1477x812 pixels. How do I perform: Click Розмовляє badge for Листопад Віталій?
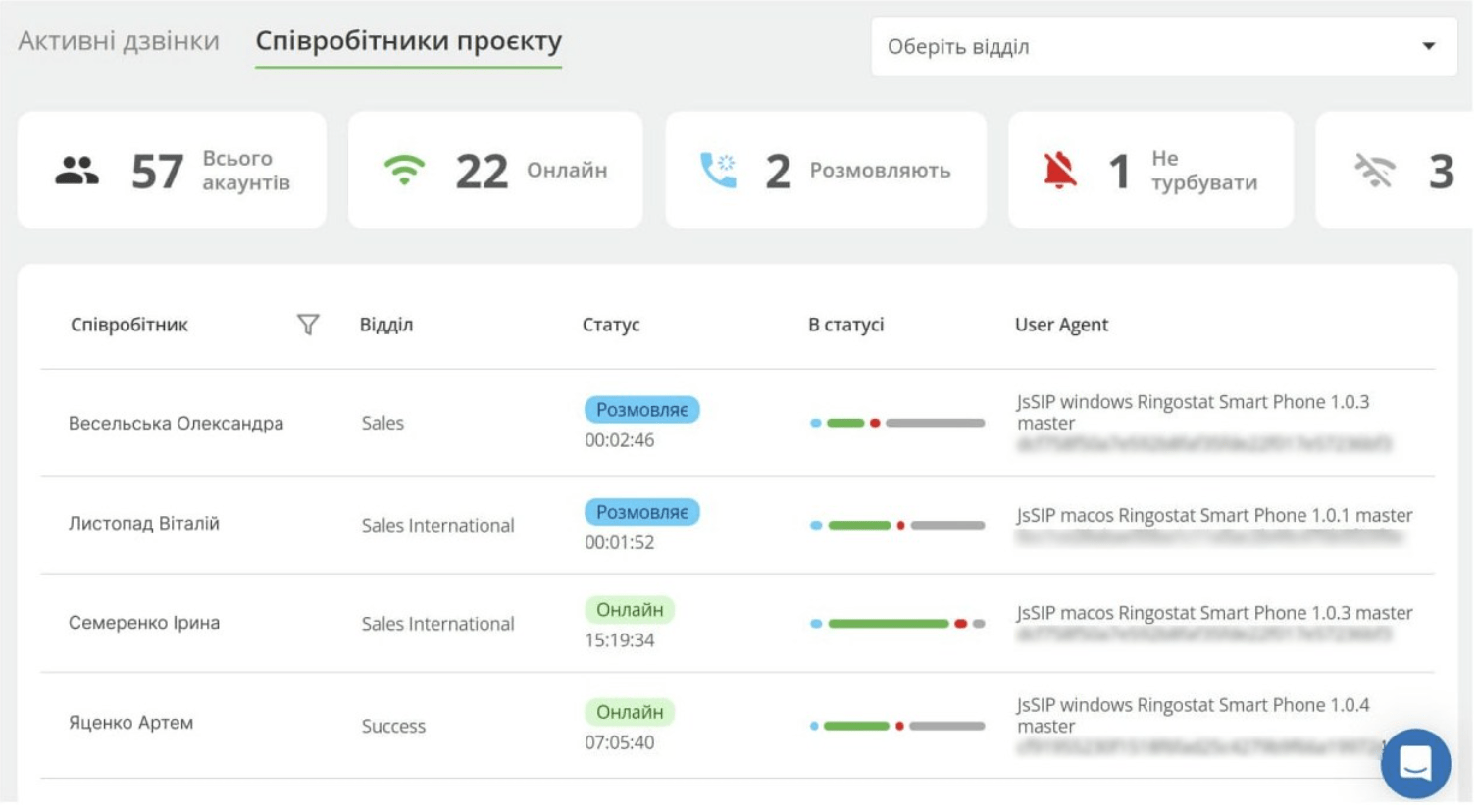pyautogui.click(x=642, y=512)
